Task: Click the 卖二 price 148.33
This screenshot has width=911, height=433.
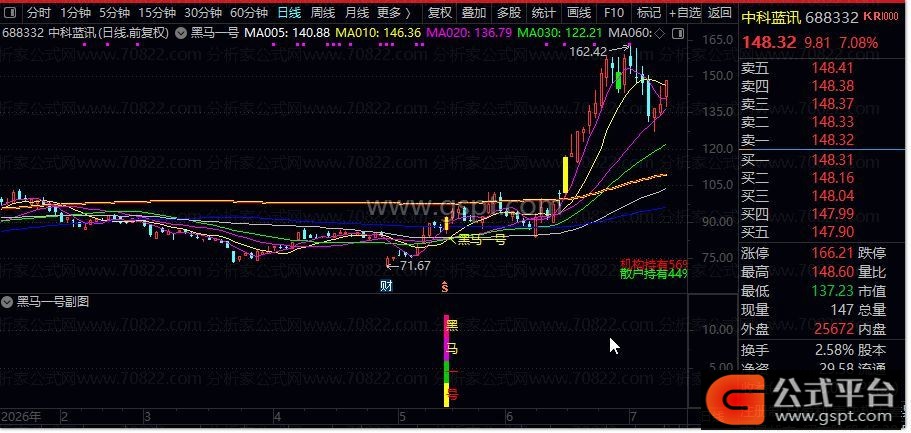Action: point(833,122)
